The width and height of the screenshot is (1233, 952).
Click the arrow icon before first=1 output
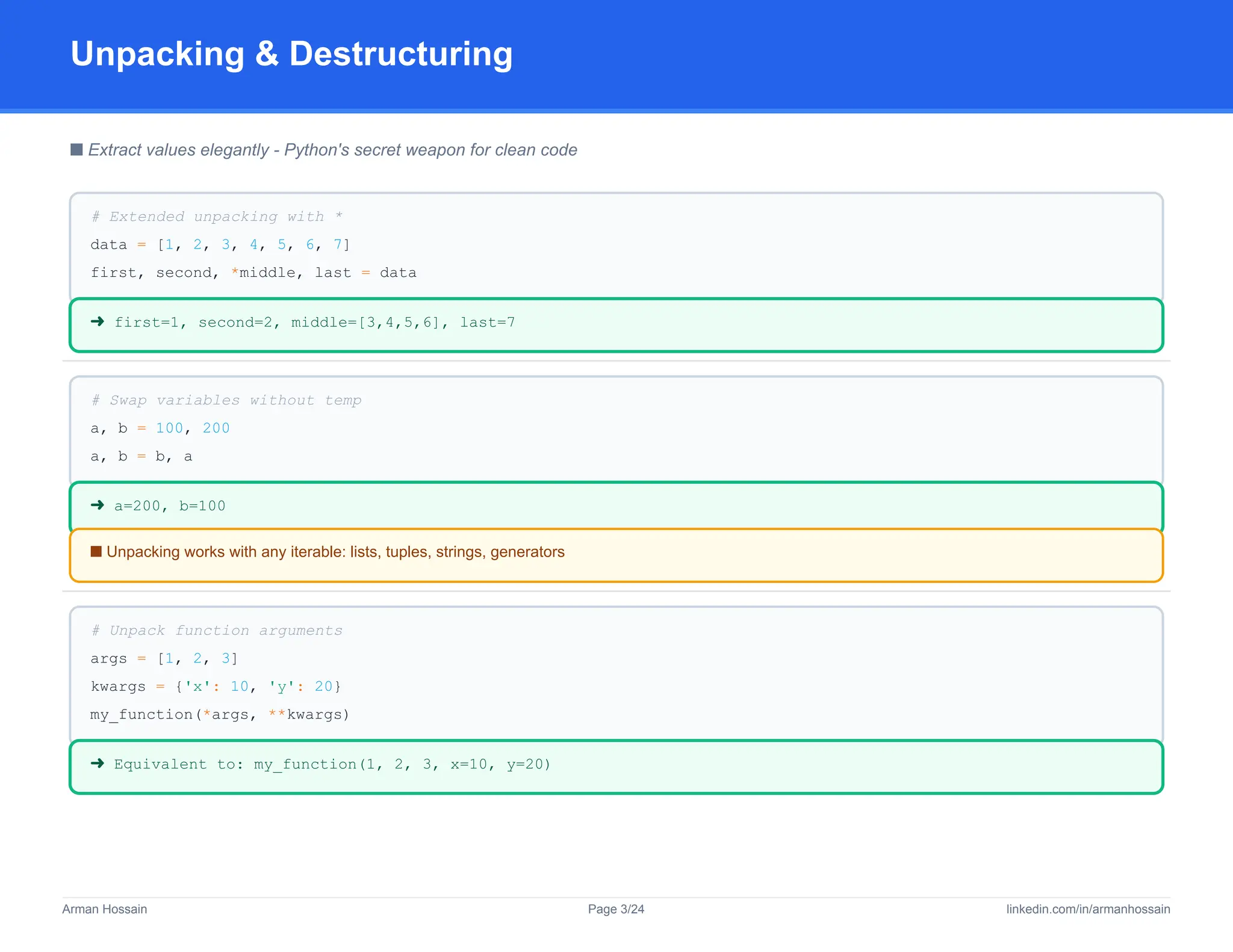[x=97, y=322]
